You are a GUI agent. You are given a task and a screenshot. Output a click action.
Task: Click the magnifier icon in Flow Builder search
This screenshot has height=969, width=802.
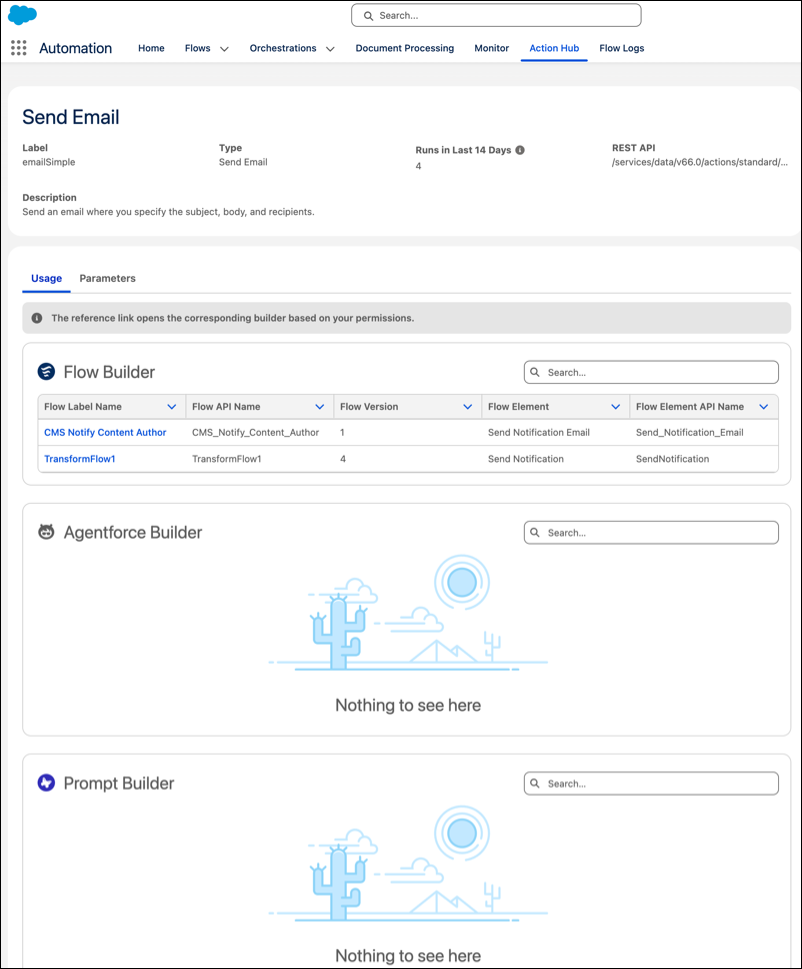point(535,372)
